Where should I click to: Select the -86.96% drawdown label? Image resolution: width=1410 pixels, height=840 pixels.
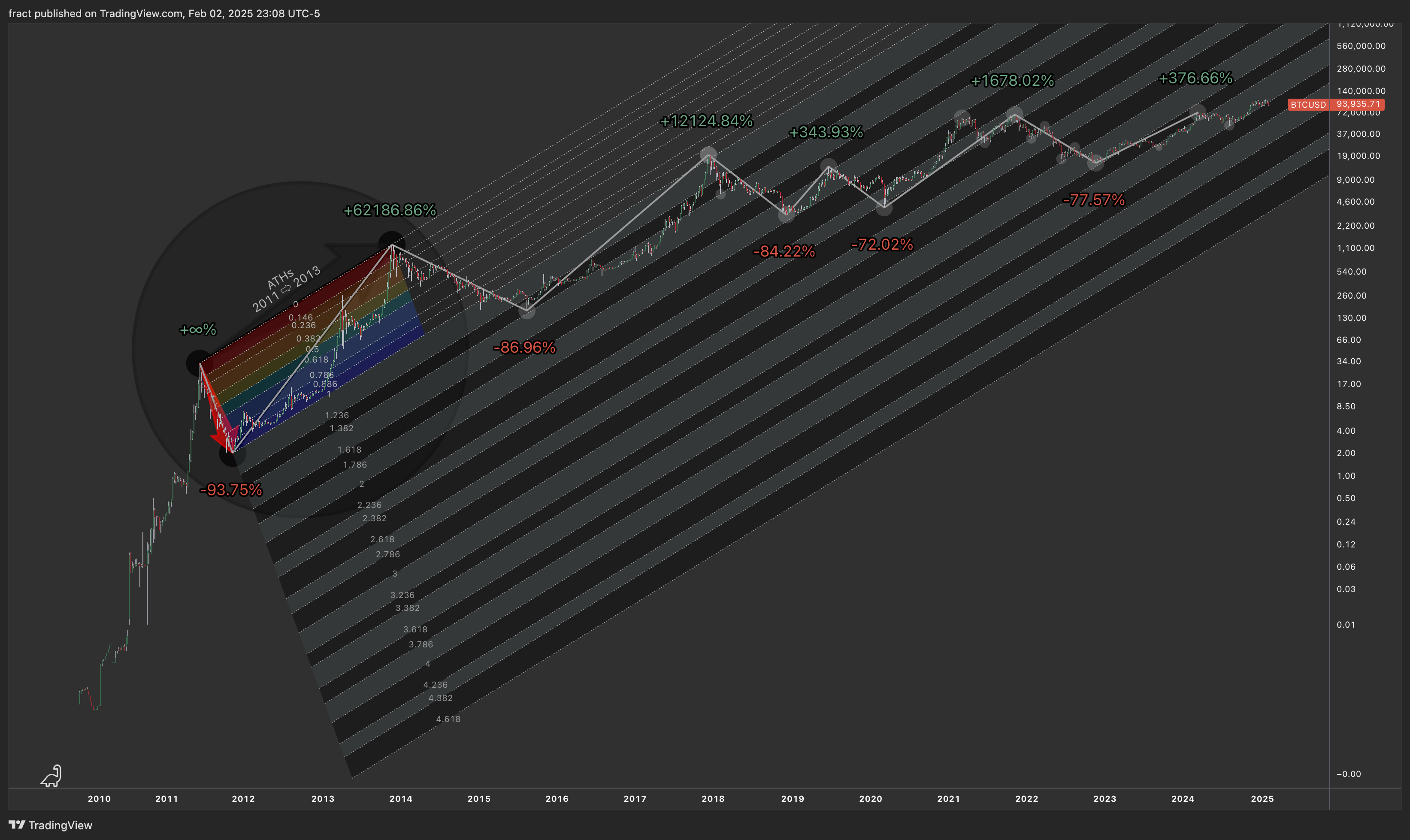point(524,347)
